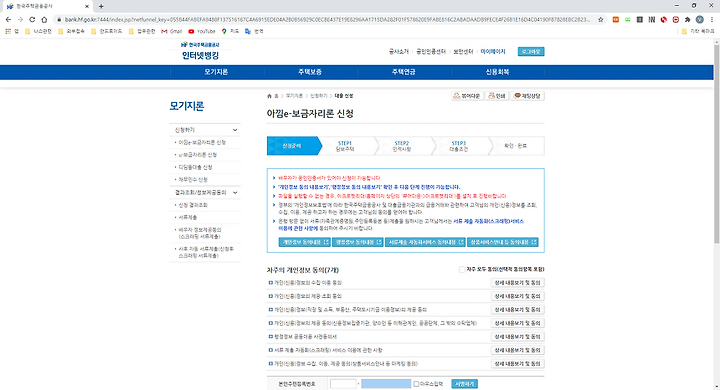The image size is (720, 390).
Task: Open the 뷰어다운 viewer download button
Action: (467, 96)
